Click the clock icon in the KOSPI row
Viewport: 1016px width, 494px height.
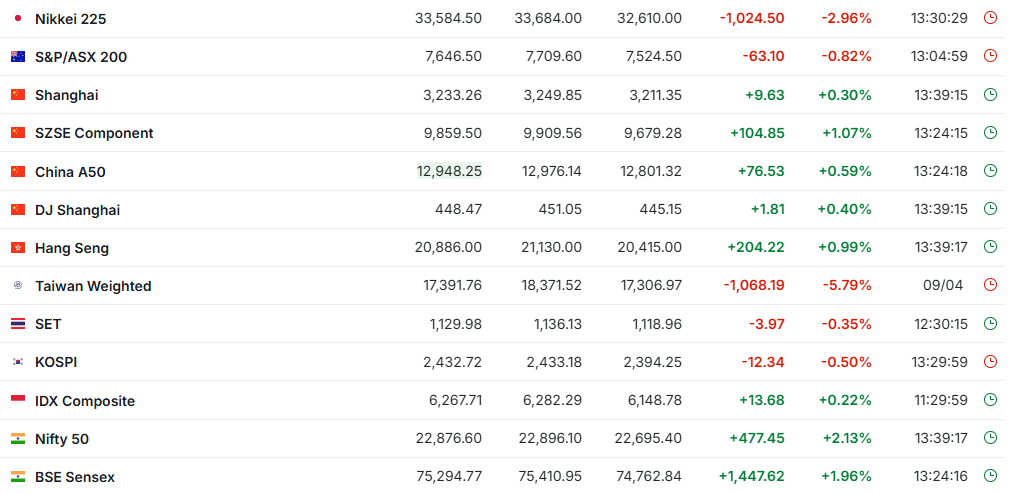coord(990,362)
